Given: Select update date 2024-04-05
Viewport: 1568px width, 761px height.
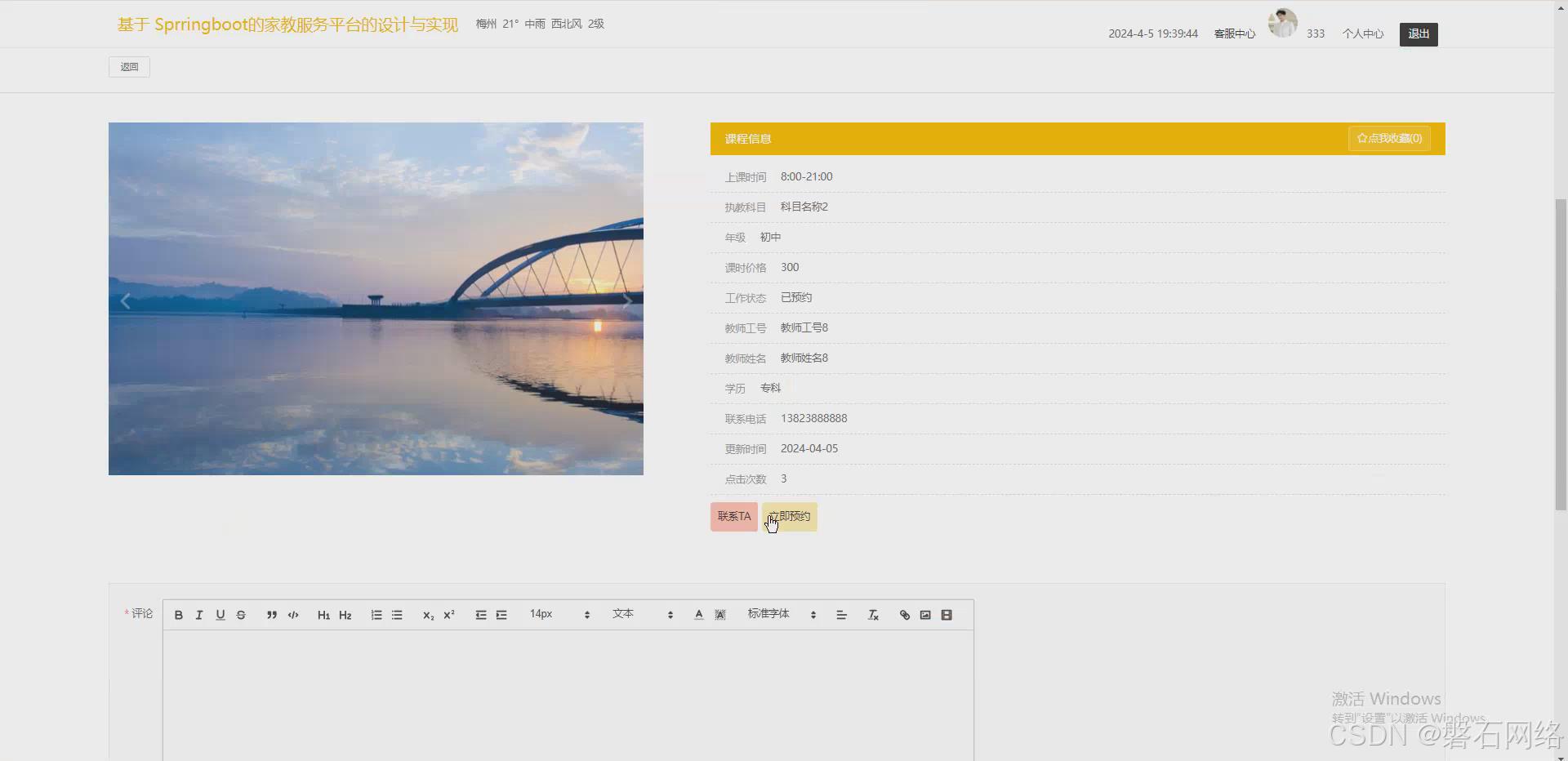Looking at the screenshot, I should [809, 448].
